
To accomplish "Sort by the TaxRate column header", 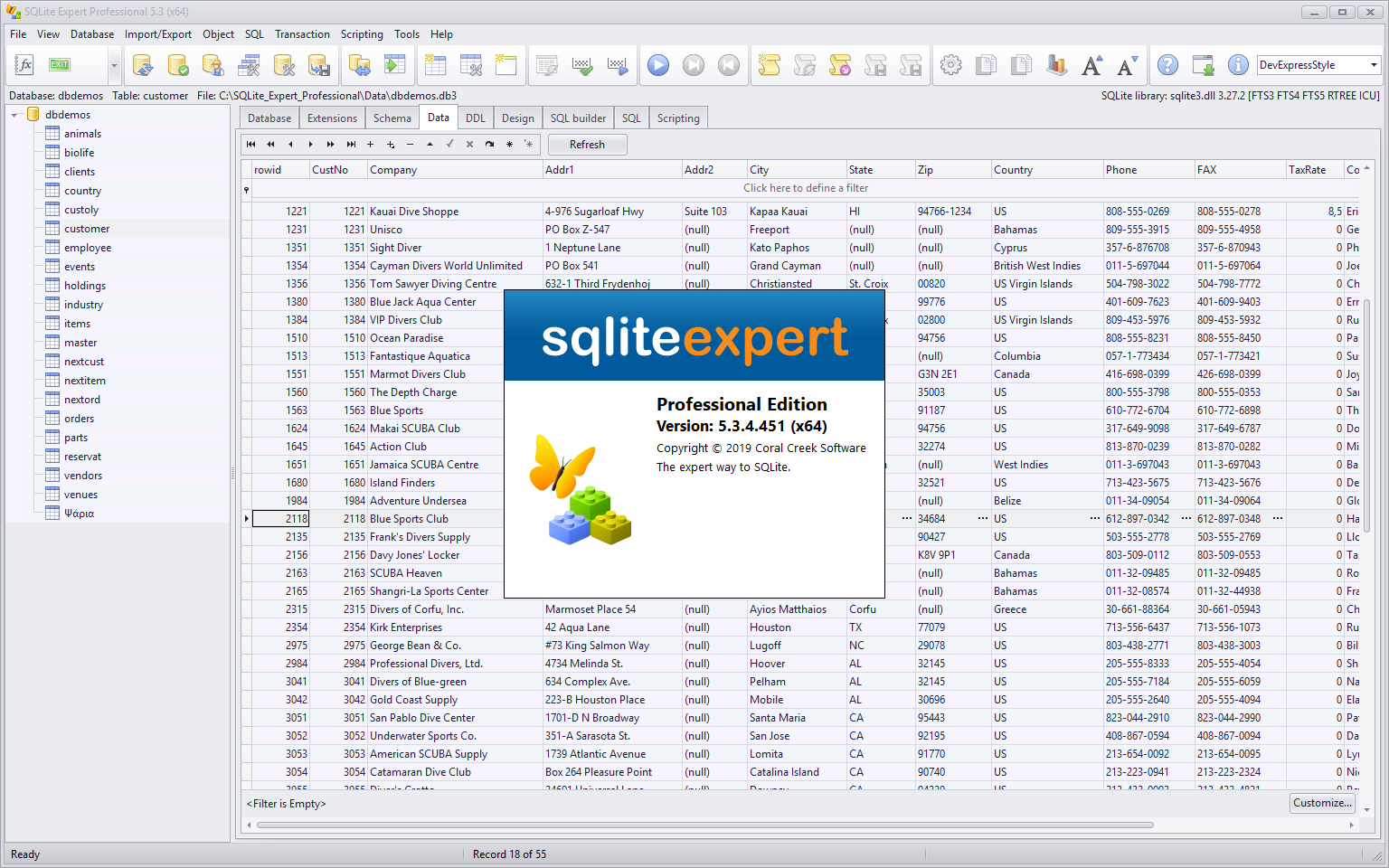I will click(x=1315, y=170).
